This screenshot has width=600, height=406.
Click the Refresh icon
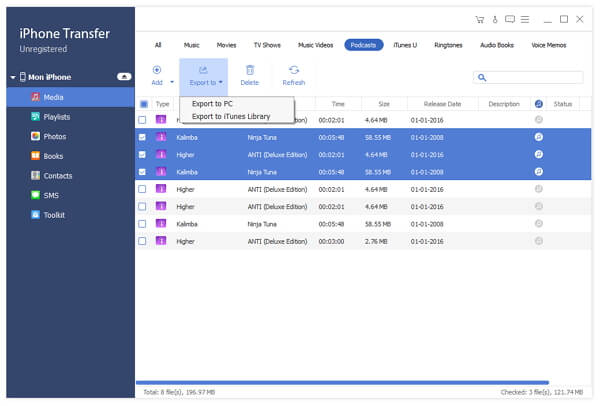(x=294, y=70)
